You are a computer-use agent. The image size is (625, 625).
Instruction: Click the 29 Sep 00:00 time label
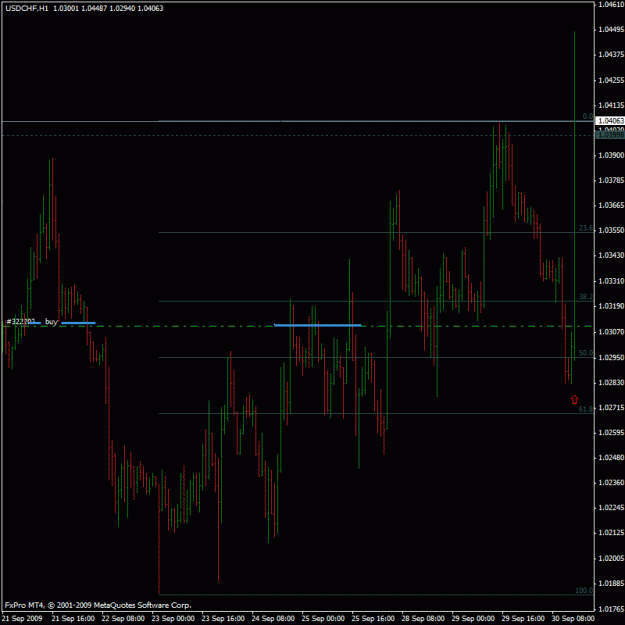[x=473, y=618]
